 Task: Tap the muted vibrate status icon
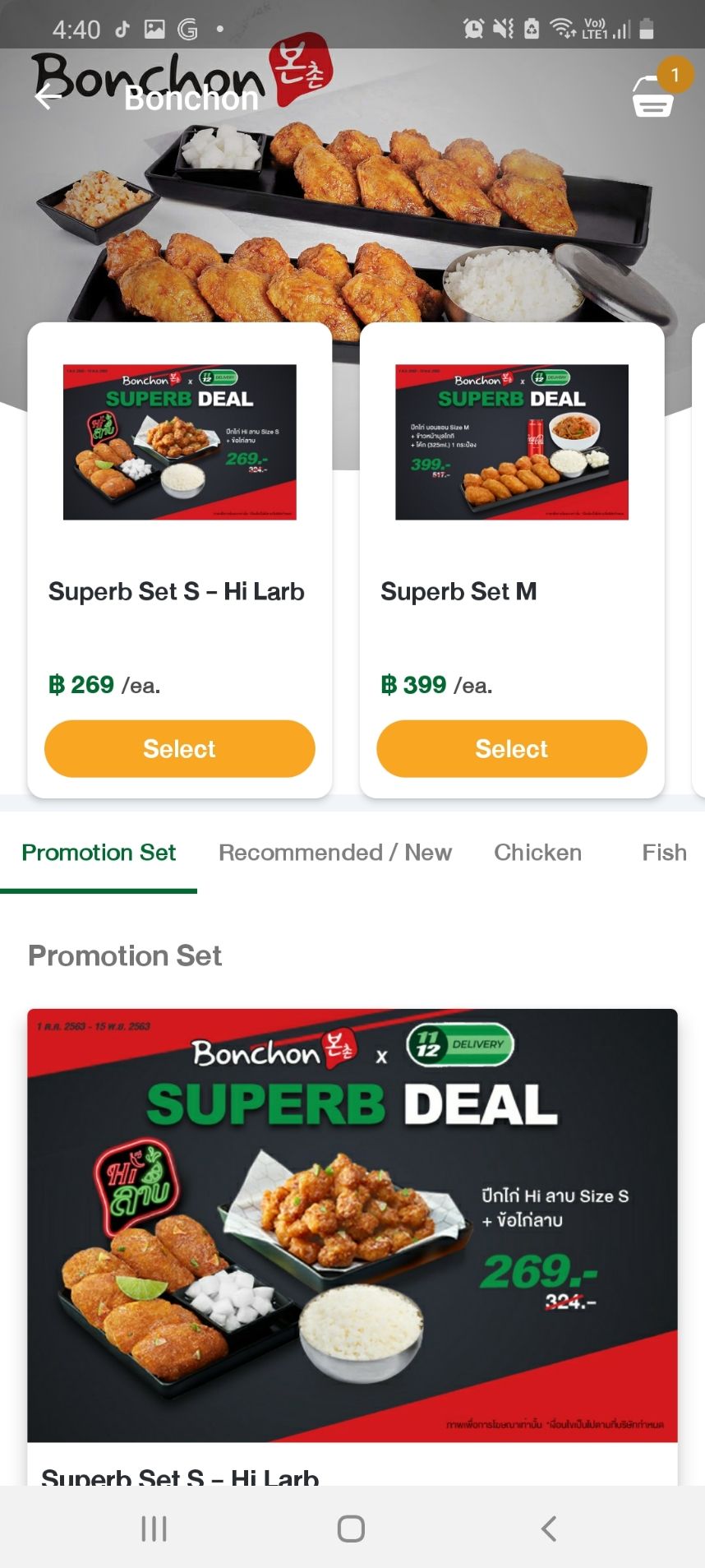(x=503, y=30)
